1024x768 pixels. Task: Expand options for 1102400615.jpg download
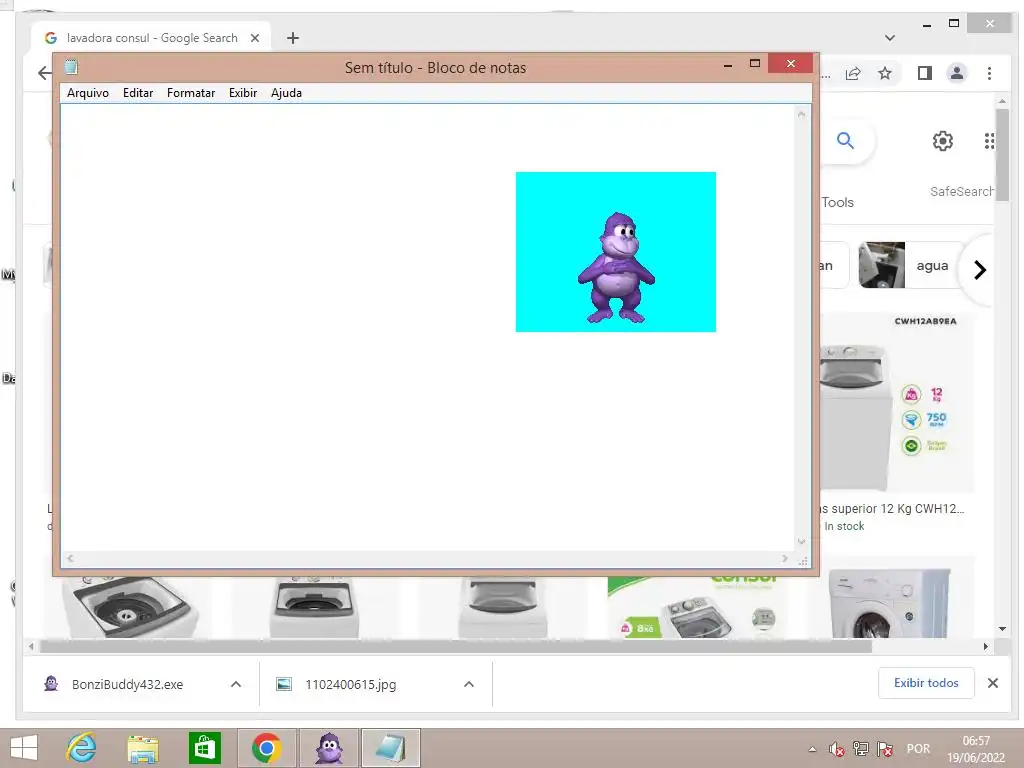click(x=469, y=684)
